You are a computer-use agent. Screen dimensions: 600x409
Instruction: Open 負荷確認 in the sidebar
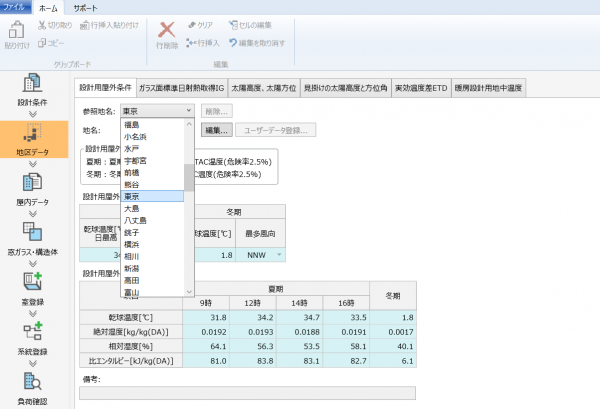point(33,389)
